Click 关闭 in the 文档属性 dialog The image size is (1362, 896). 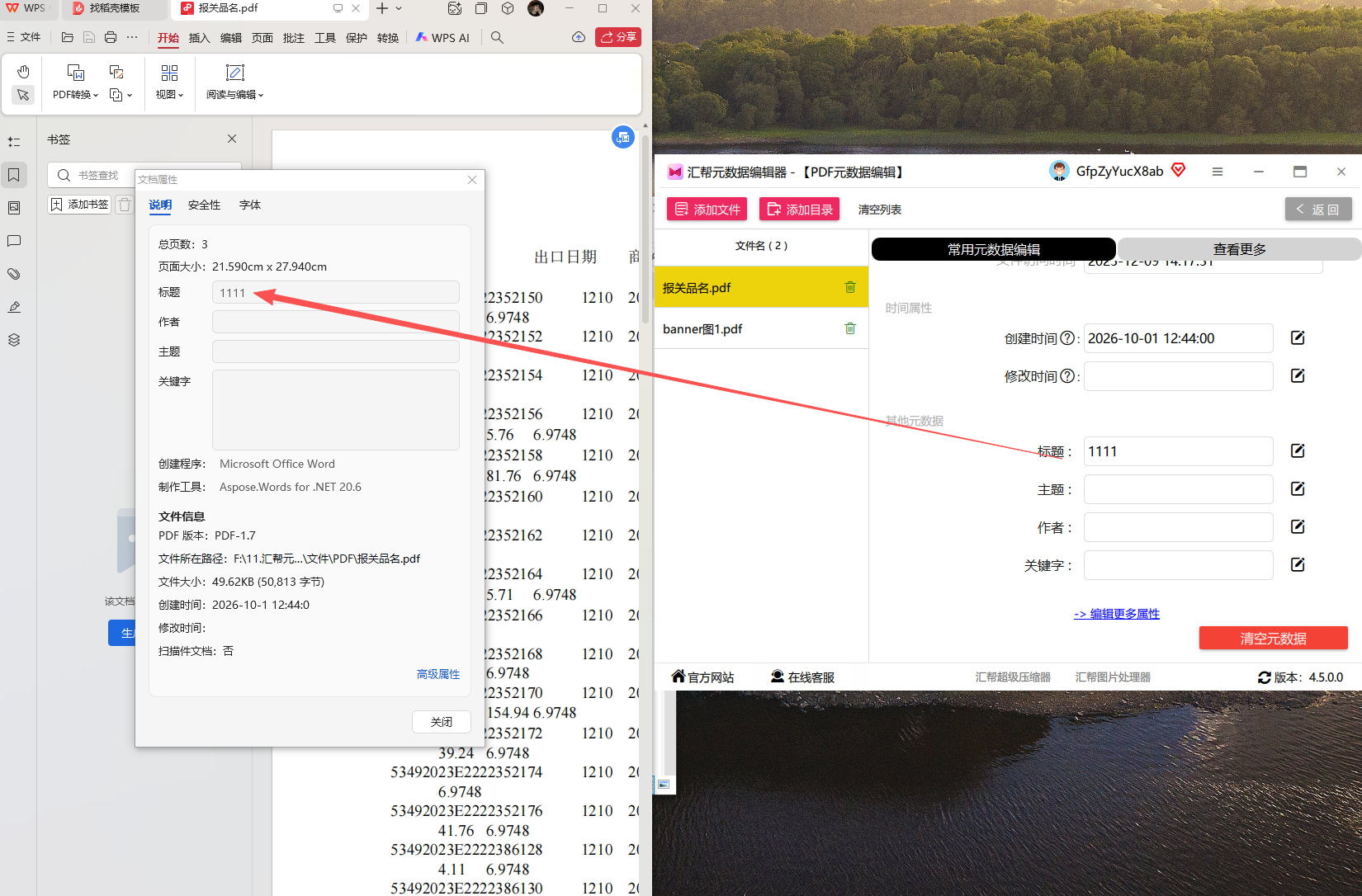(x=442, y=722)
